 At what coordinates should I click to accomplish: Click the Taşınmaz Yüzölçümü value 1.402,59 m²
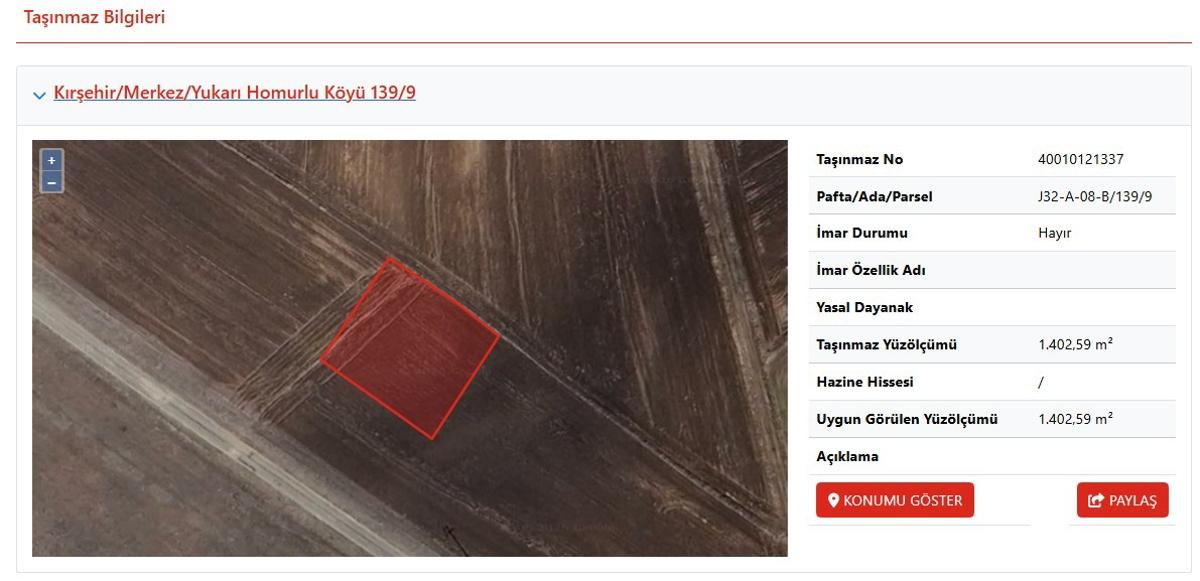pos(1076,344)
